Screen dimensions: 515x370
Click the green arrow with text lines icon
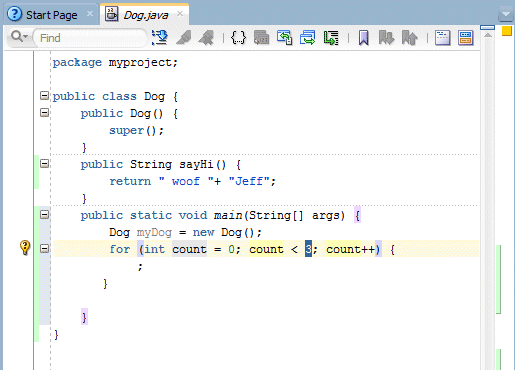pyautogui.click(x=331, y=38)
